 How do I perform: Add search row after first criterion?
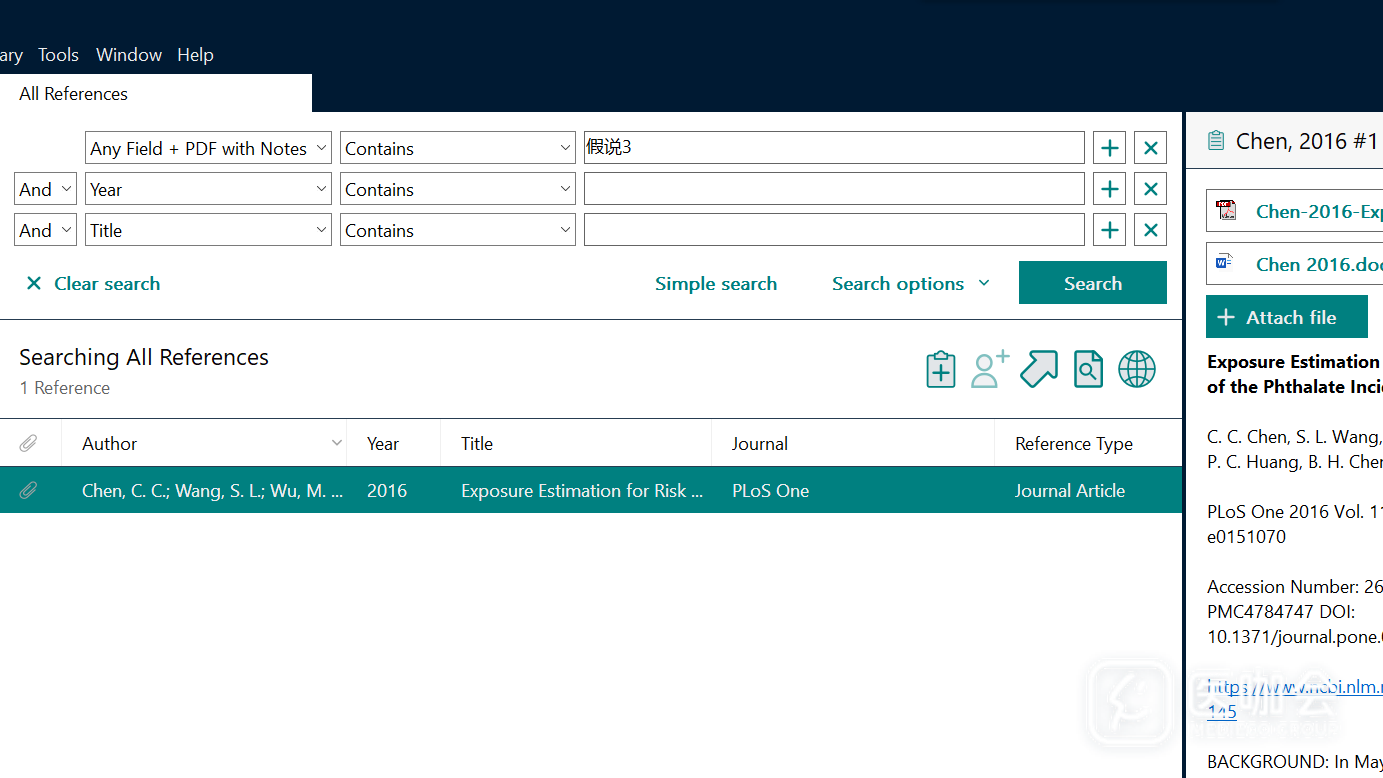tap(1109, 148)
